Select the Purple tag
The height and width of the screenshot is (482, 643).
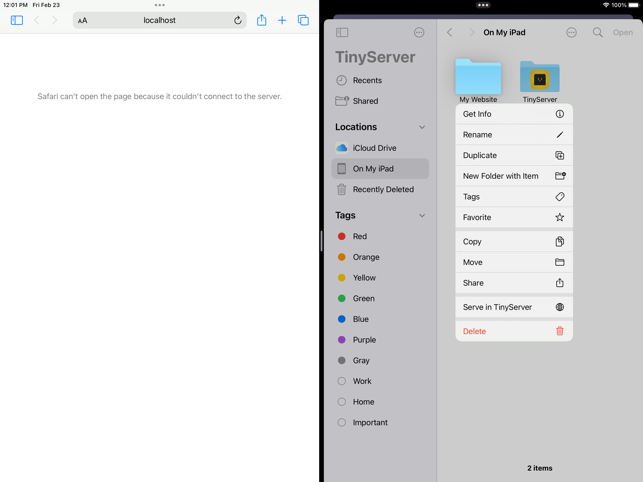[x=380, y=340]
